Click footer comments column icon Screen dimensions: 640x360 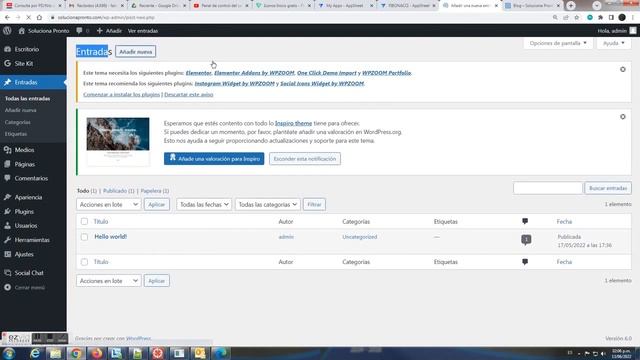point(525,262)
